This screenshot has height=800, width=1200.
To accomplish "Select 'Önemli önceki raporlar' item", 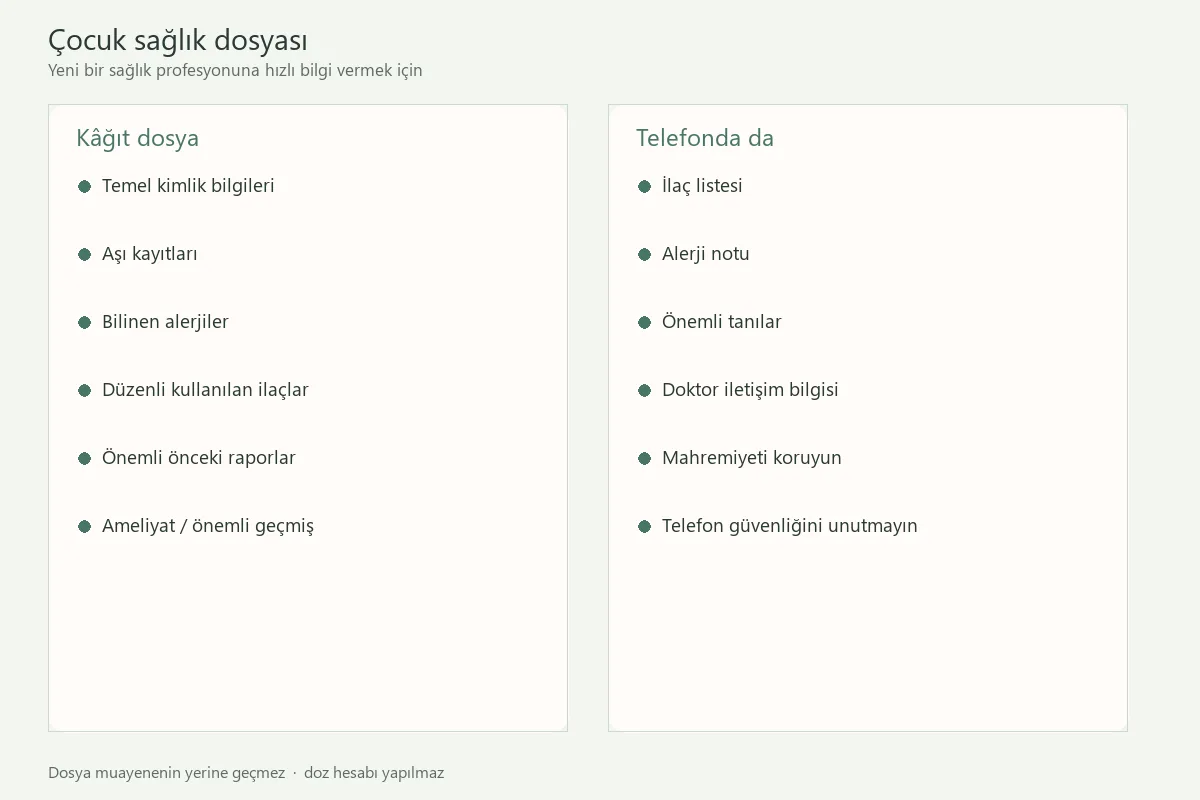I will [x=199, y=458].
